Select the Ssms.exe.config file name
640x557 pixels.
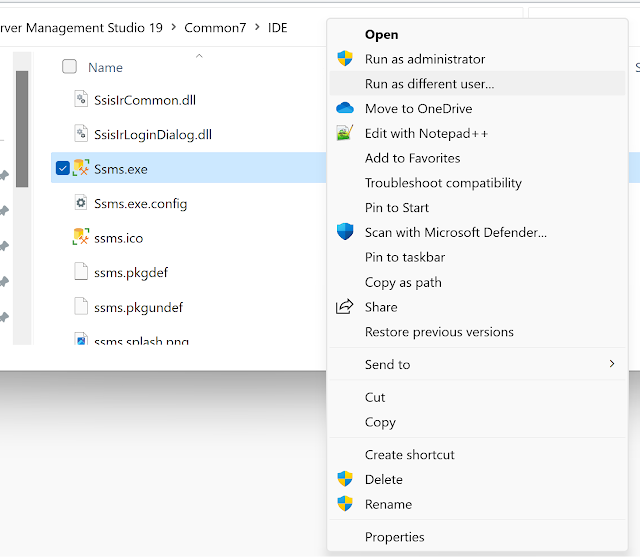pos(140,204)
